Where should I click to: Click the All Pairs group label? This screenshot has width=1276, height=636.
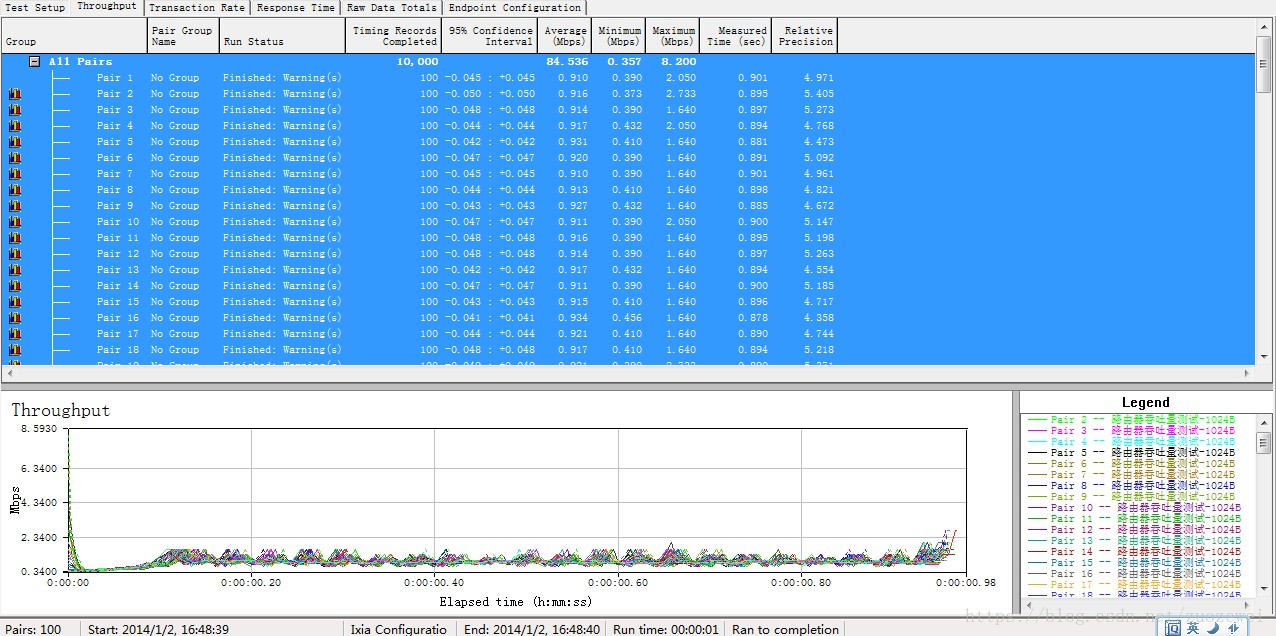point(80,62)
